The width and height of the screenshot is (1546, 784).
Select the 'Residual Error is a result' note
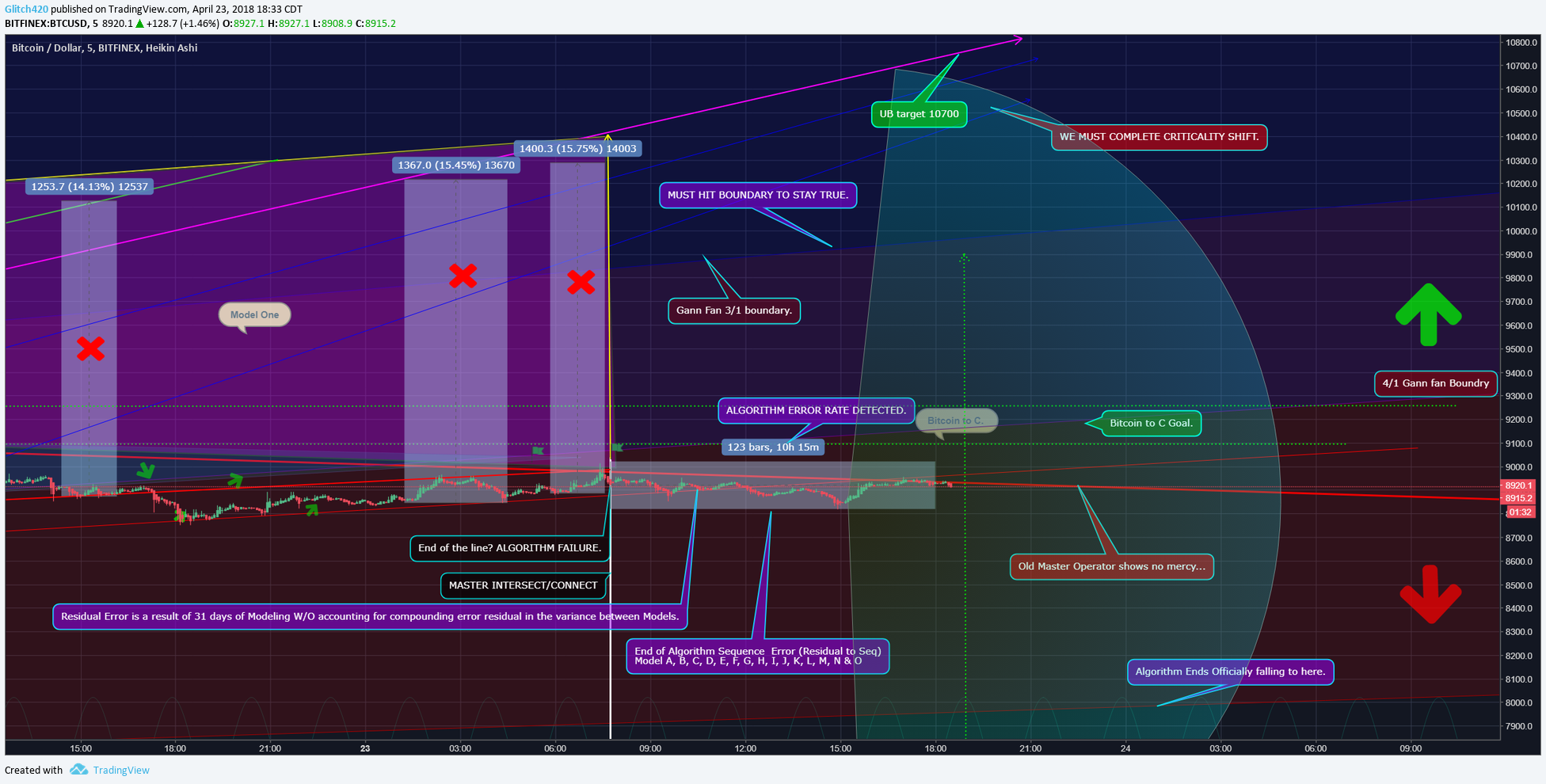pos(370,617)
